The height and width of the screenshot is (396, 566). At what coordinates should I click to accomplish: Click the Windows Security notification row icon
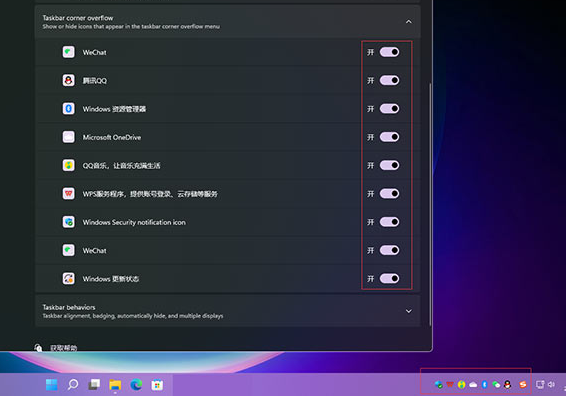[x=69, y=222]
